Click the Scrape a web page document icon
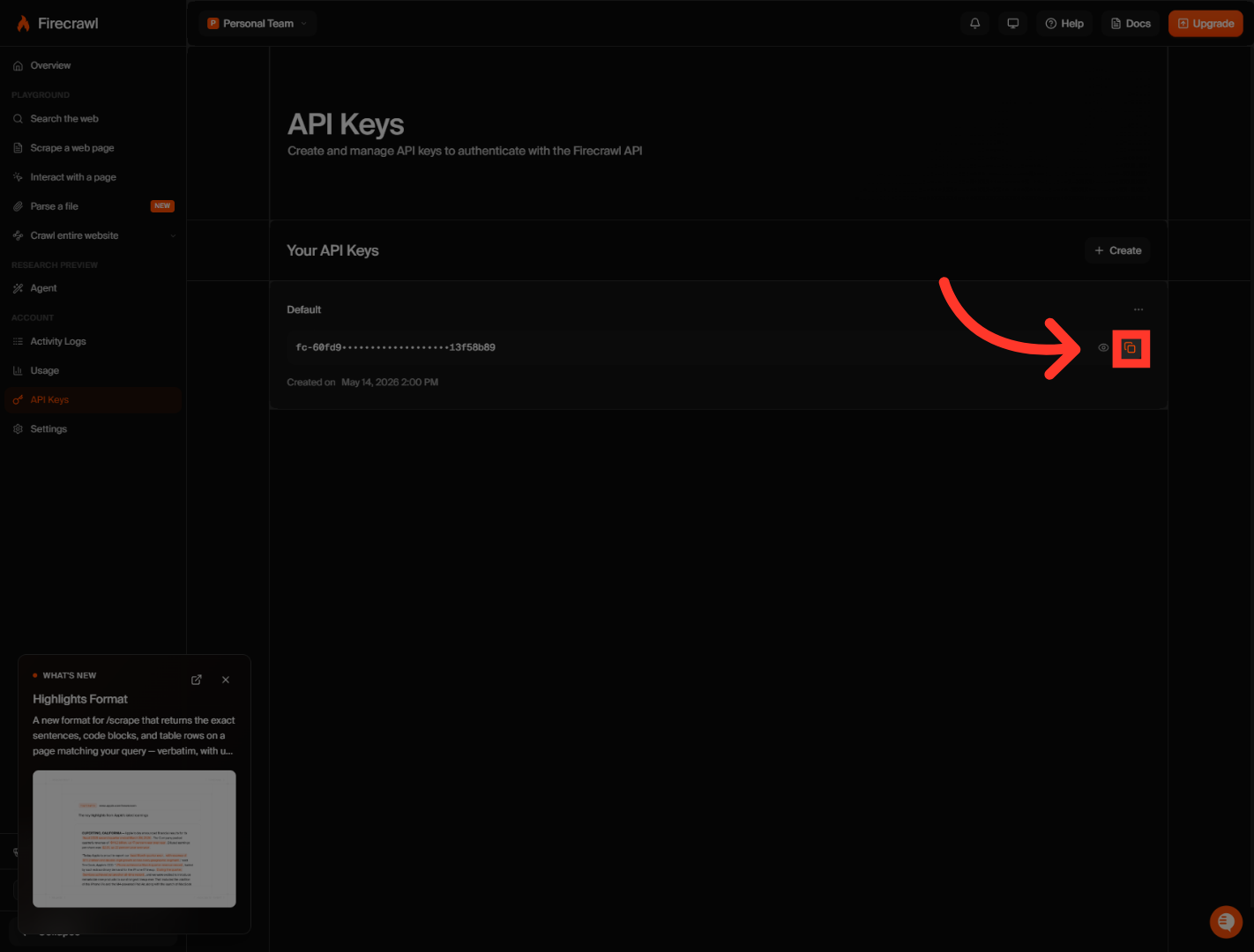The image size is (1254, 952). tap(18, 148)
